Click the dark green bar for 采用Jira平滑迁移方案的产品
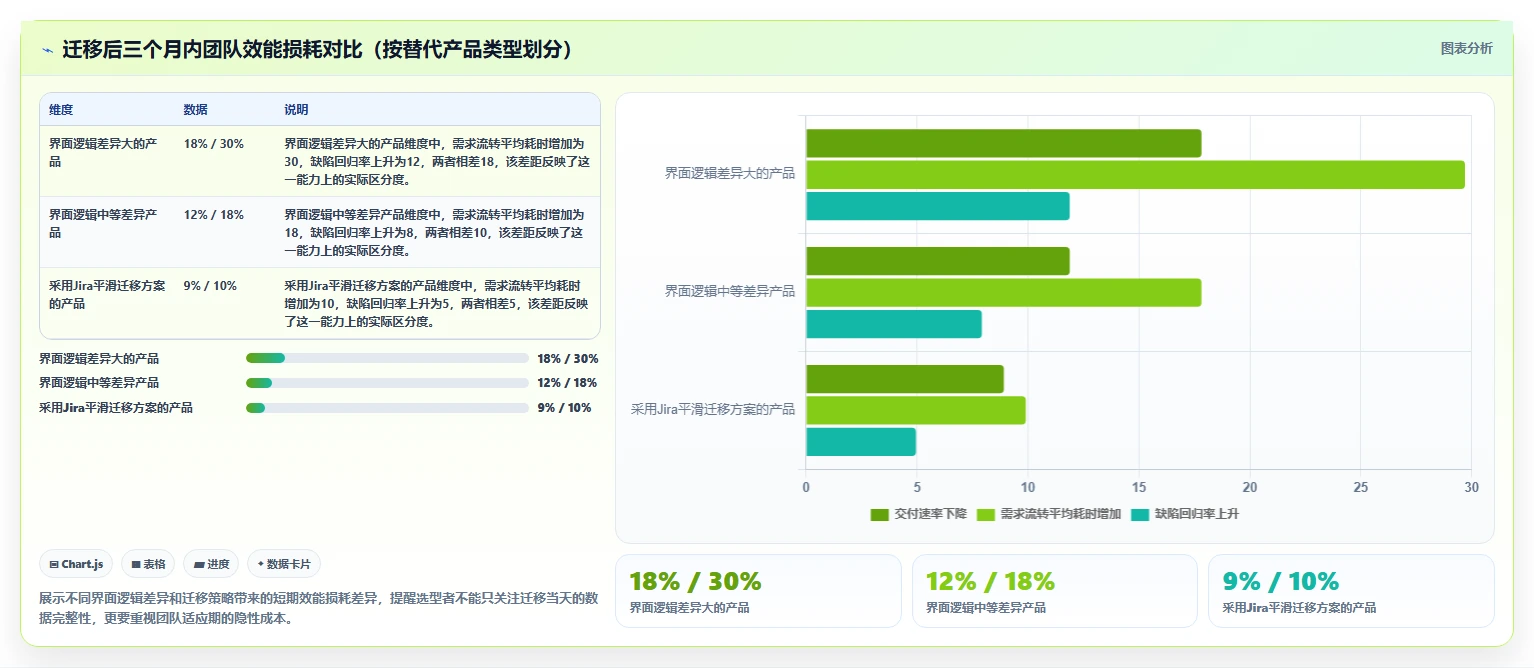This screenshot has height=668, width=1534. (x=904, y=379)
